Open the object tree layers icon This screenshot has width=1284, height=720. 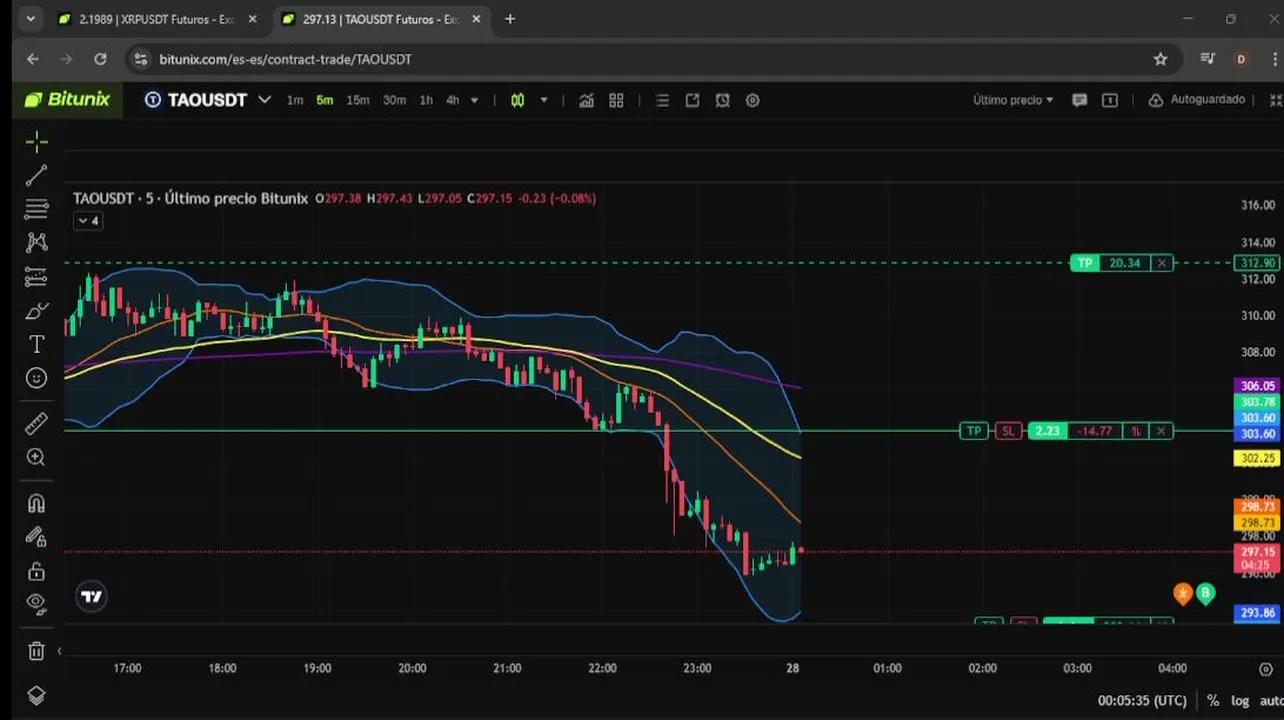click(36, 695)
